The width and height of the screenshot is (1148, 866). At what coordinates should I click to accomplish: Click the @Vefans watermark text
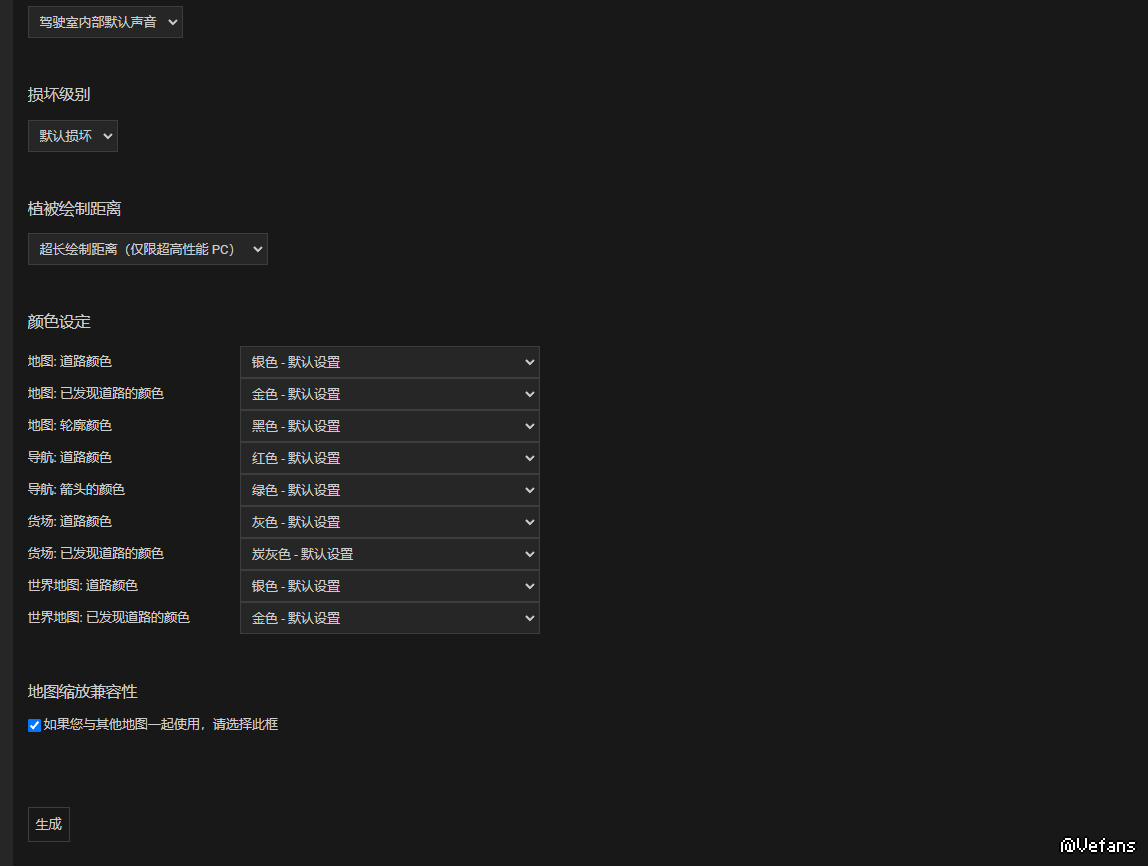click(1098, 846)
